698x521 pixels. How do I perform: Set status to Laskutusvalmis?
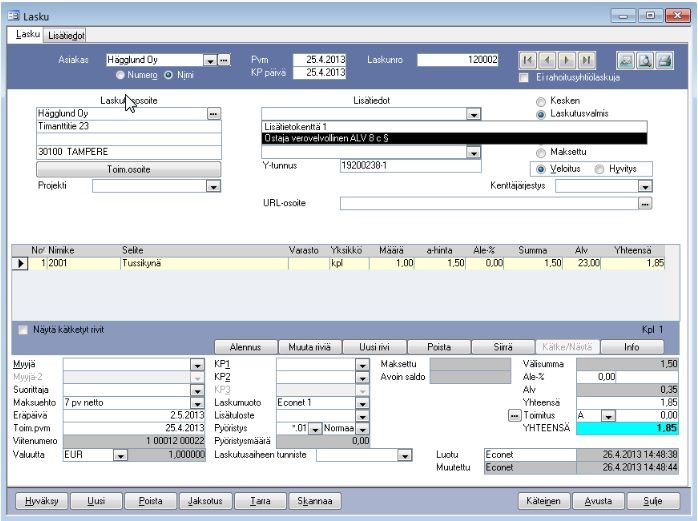coord(540,114)
